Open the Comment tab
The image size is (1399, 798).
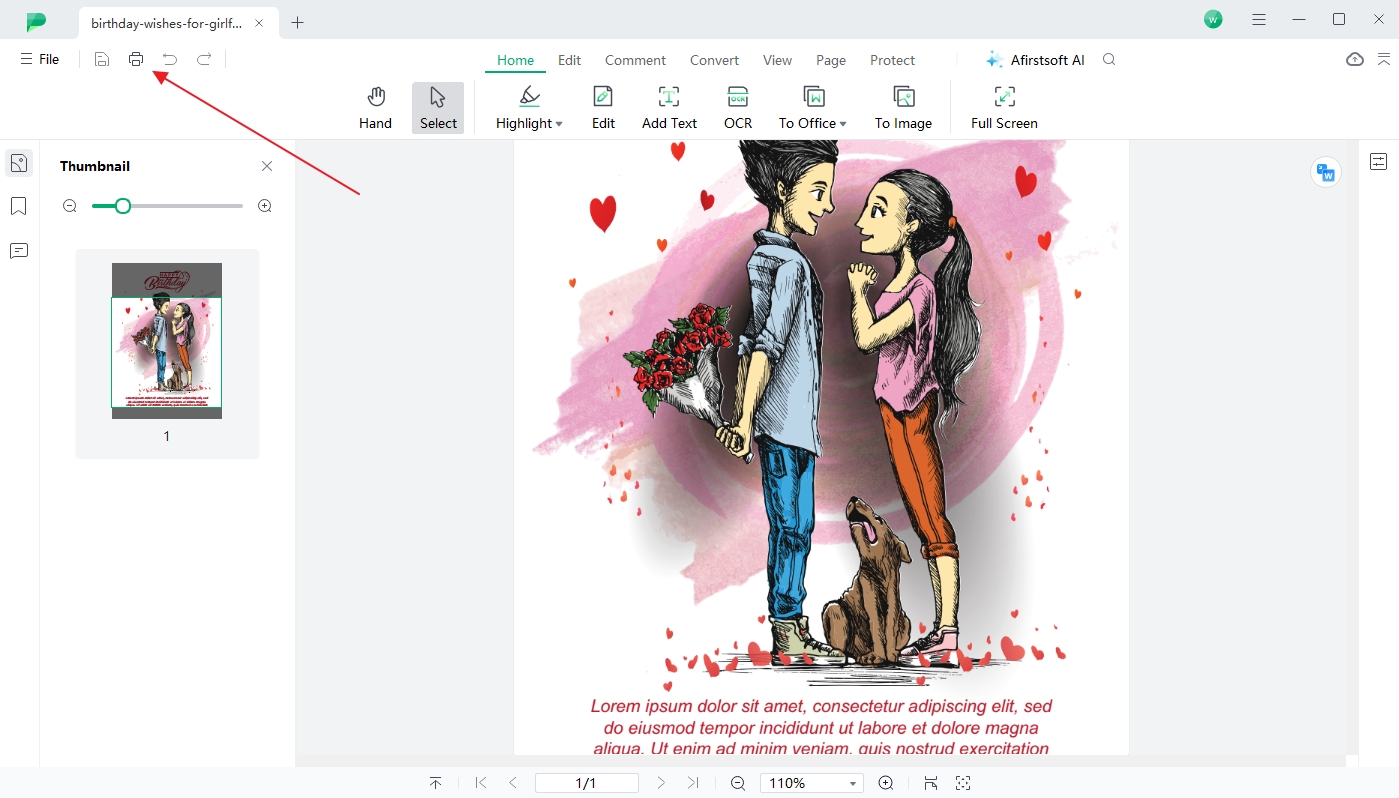[x=635, y=60]
